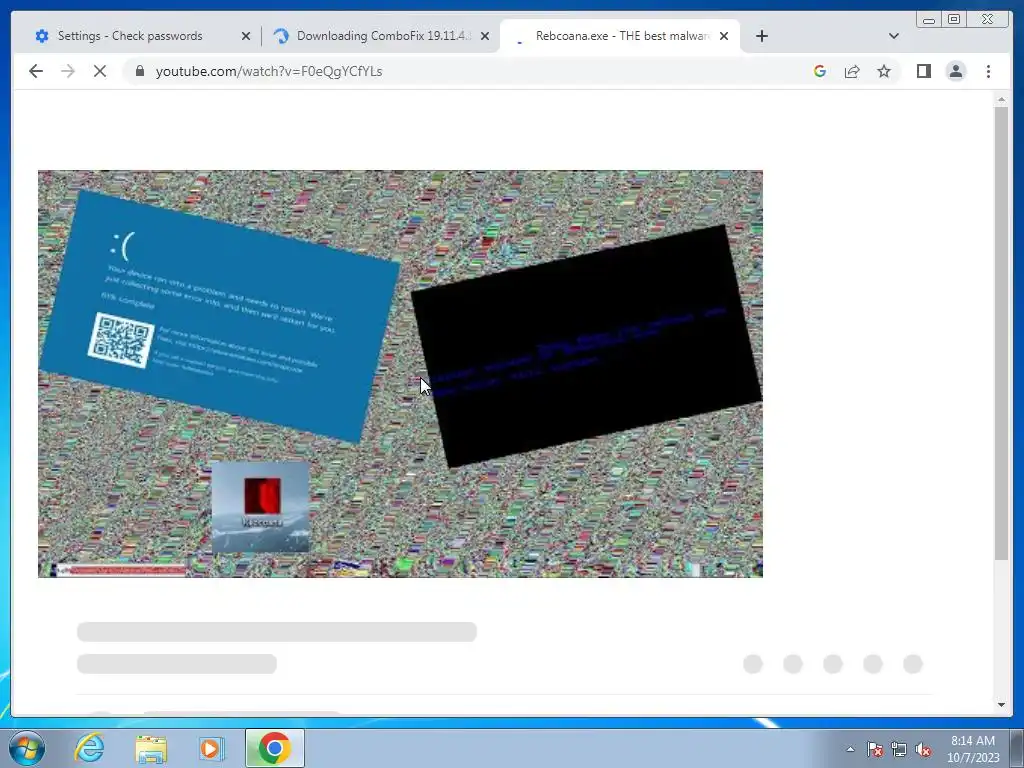Show hidden system tray icons
1024x768 pixels.
(x=850, y=749)
